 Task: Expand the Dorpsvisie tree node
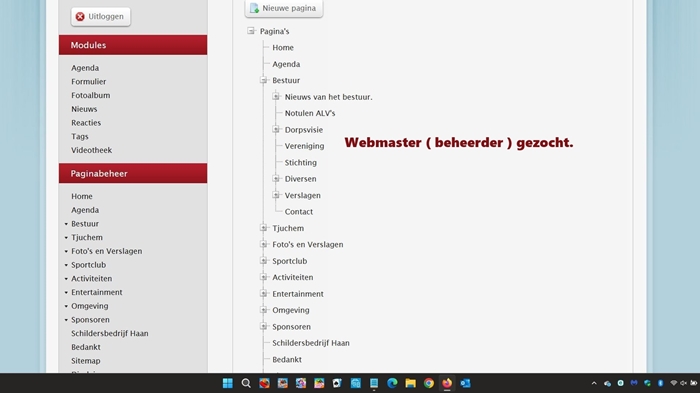[276, 130]
